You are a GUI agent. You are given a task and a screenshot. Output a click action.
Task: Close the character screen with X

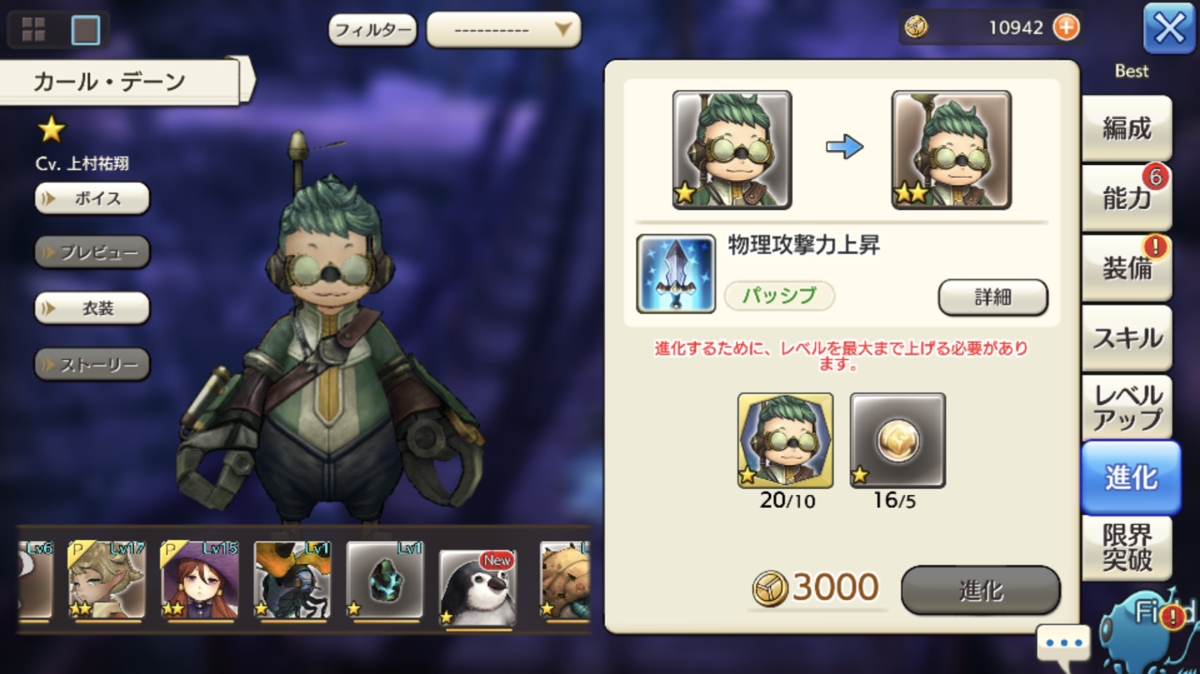click(1168, 28)
